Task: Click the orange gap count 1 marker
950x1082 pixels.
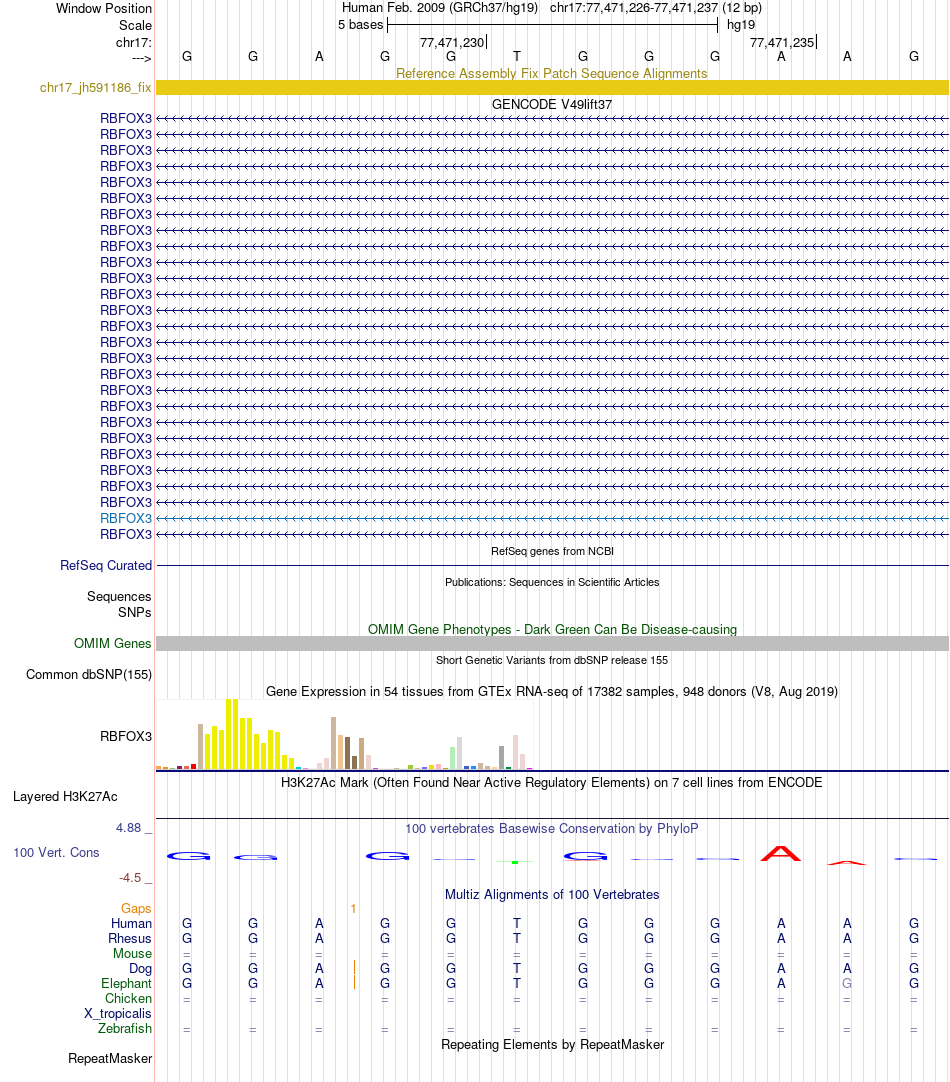Action: 353,909
